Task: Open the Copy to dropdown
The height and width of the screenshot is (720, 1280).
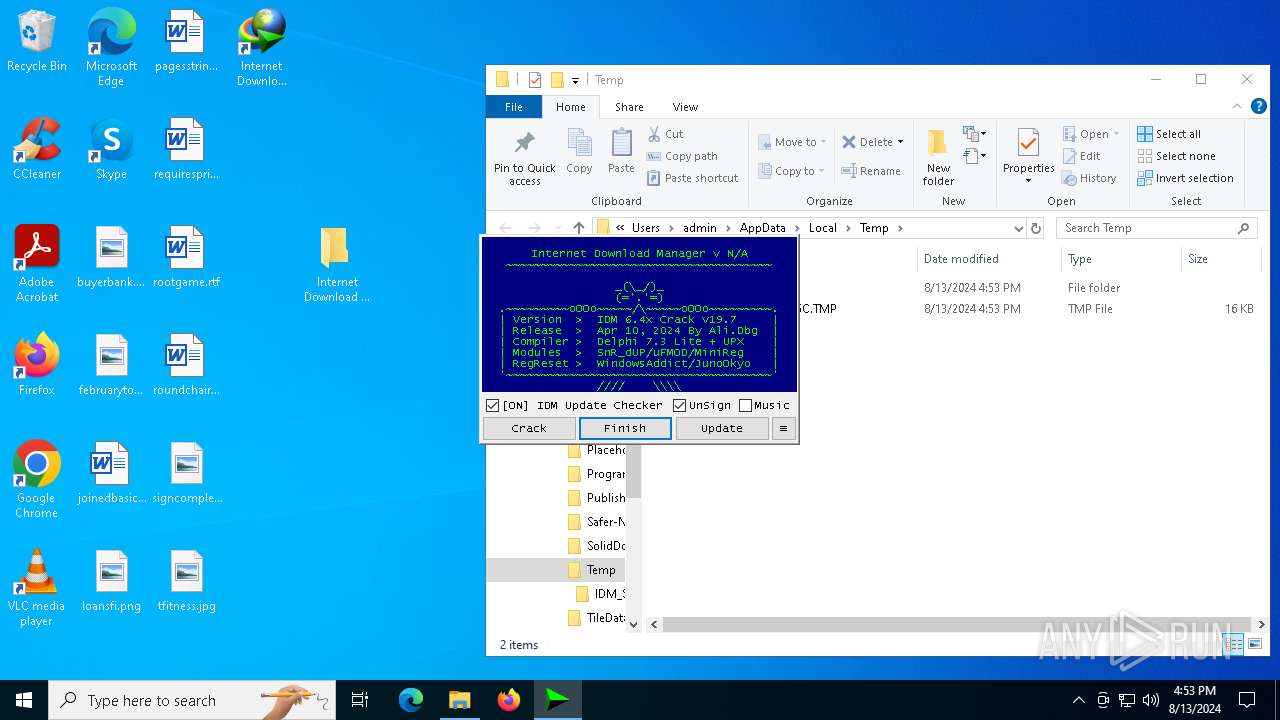Action: point(791,171)
